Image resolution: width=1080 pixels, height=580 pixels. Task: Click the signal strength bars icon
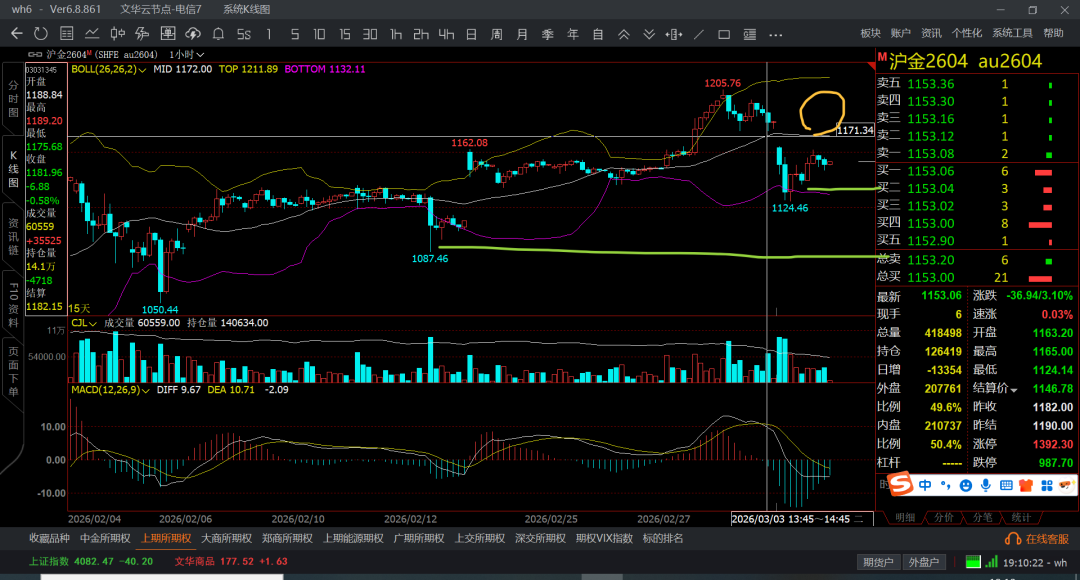click(991, 562)
